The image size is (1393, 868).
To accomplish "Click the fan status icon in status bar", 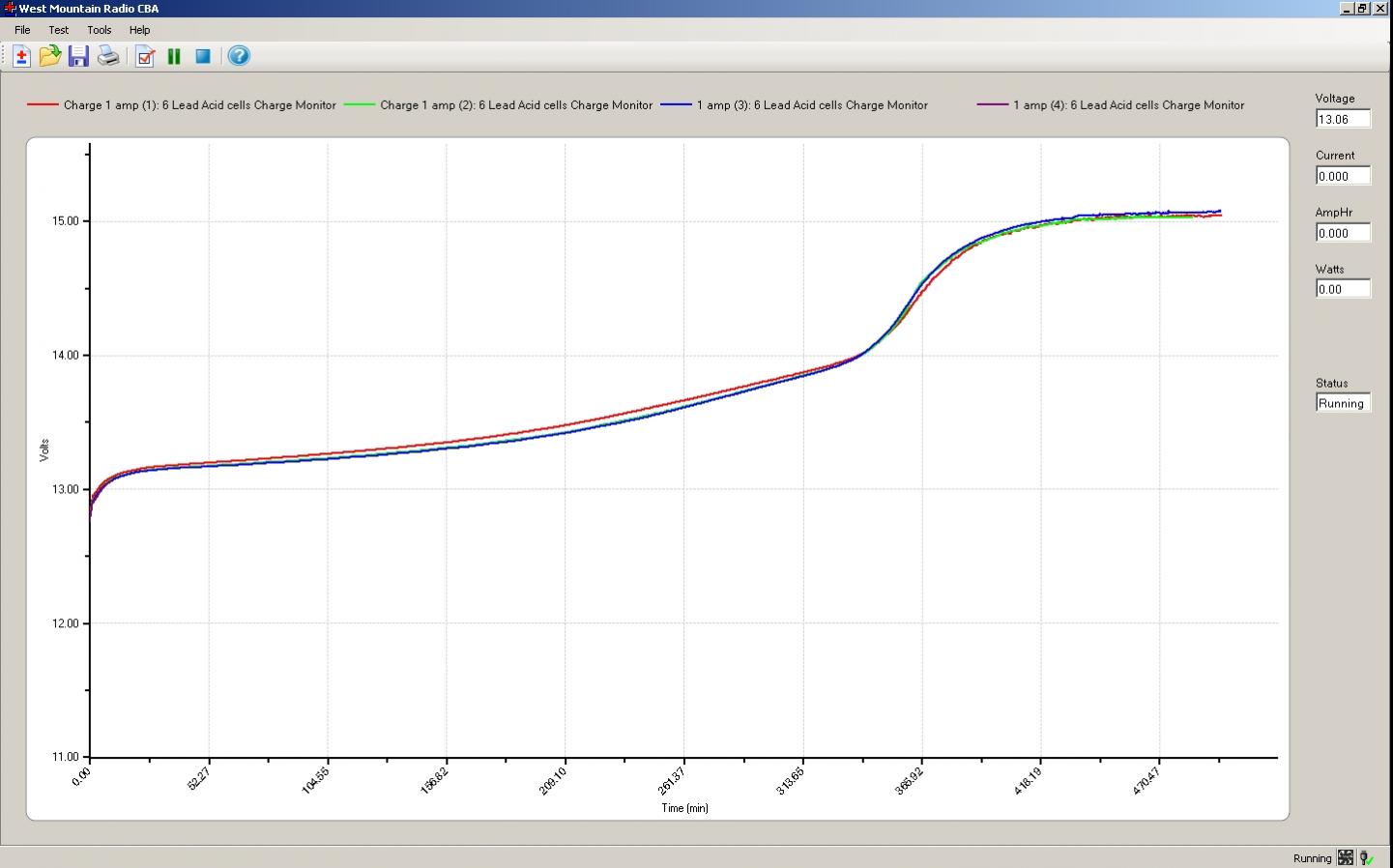I will tap(1346, 857).
